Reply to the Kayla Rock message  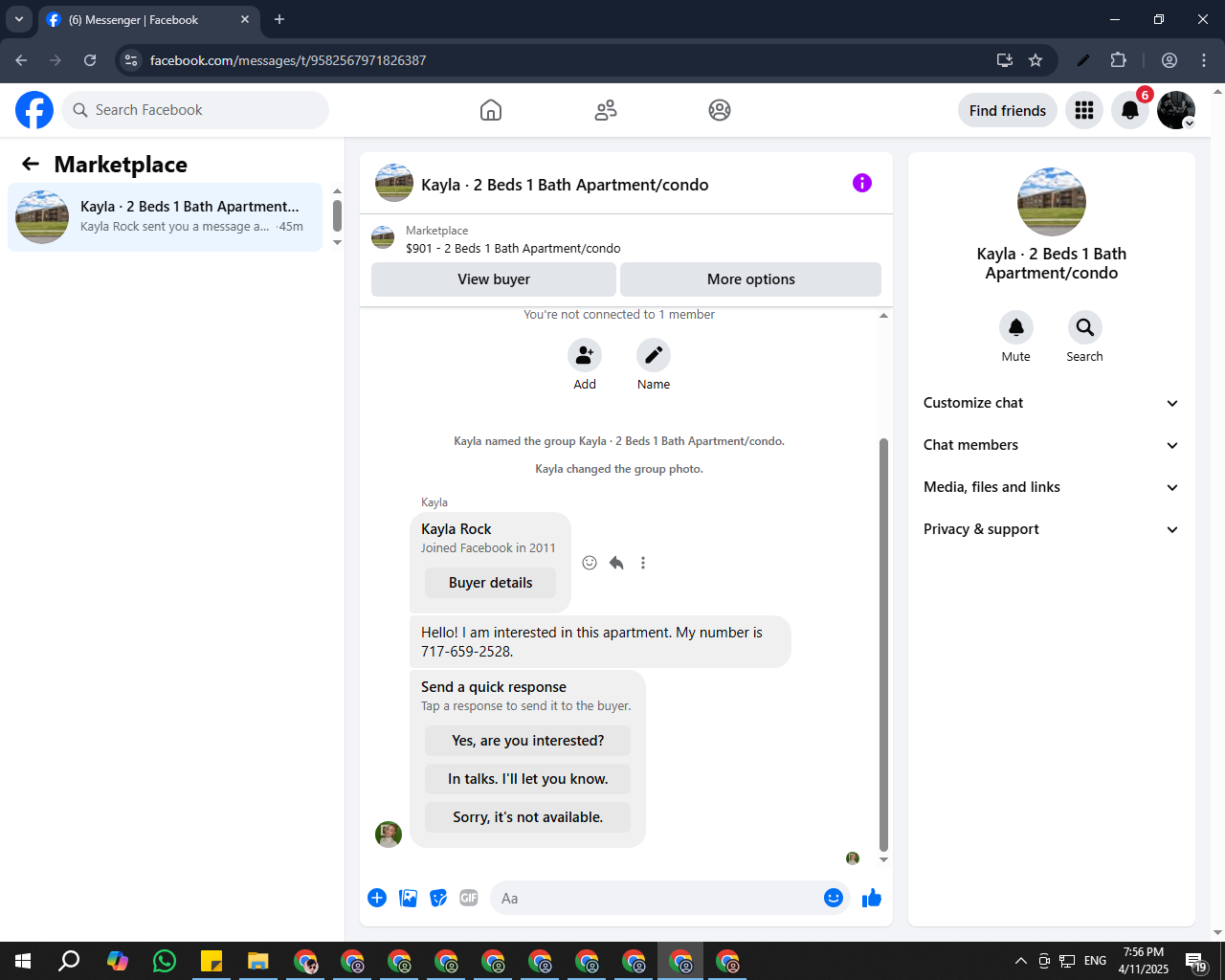[x=616, y=563]
